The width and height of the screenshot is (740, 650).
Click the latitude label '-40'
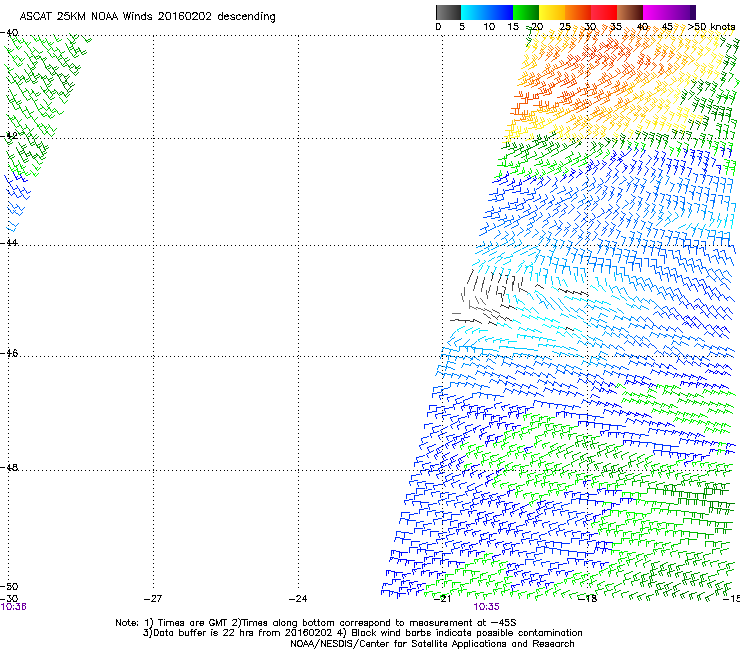9,33
